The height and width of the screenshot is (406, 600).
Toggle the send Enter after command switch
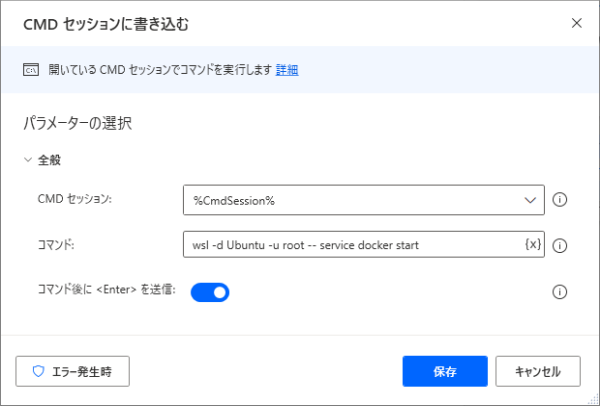click(x=210, y=292)
